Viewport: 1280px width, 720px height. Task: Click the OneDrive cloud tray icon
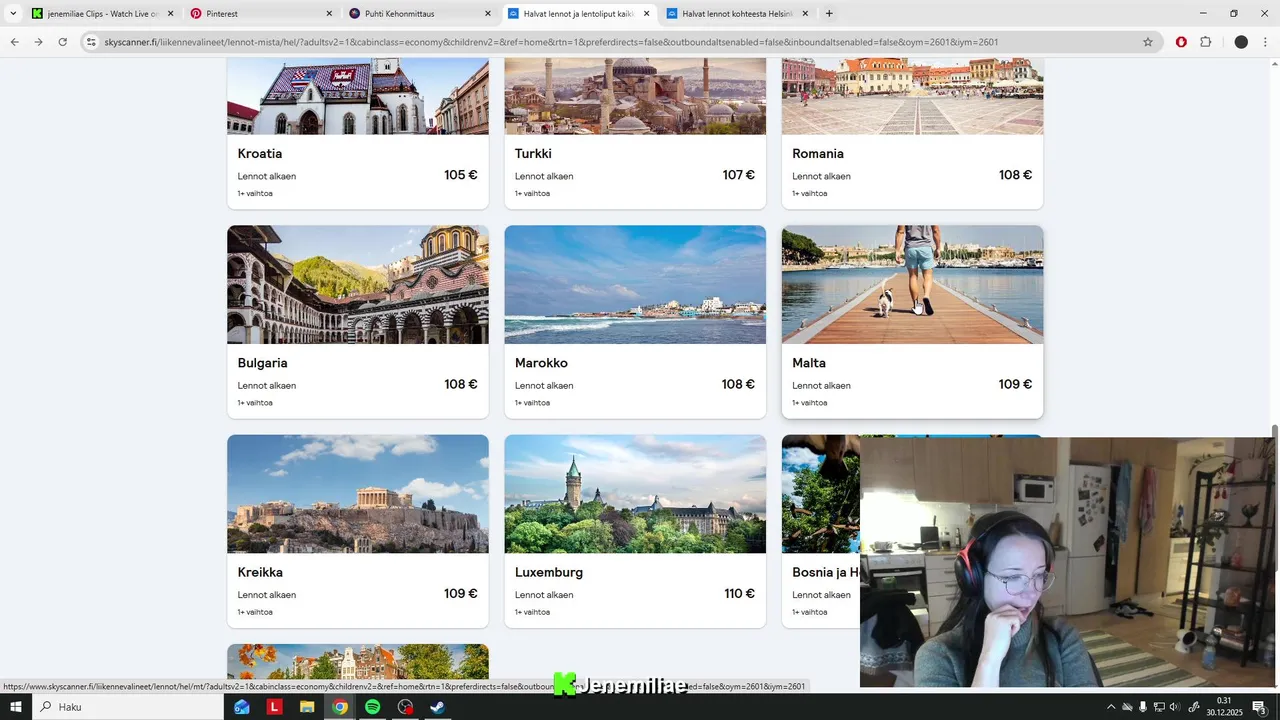click(x=1127, y=707)
